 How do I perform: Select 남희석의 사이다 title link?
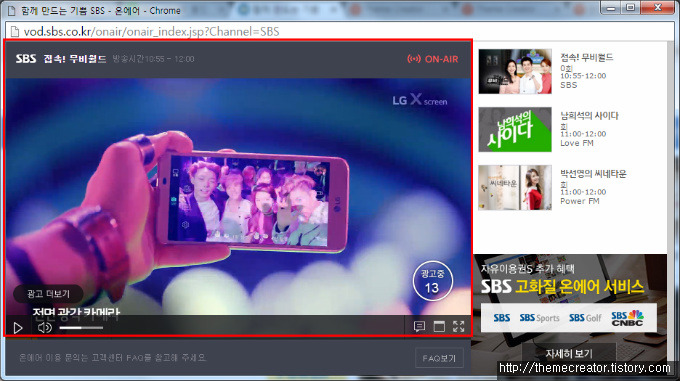coord(589,115)
